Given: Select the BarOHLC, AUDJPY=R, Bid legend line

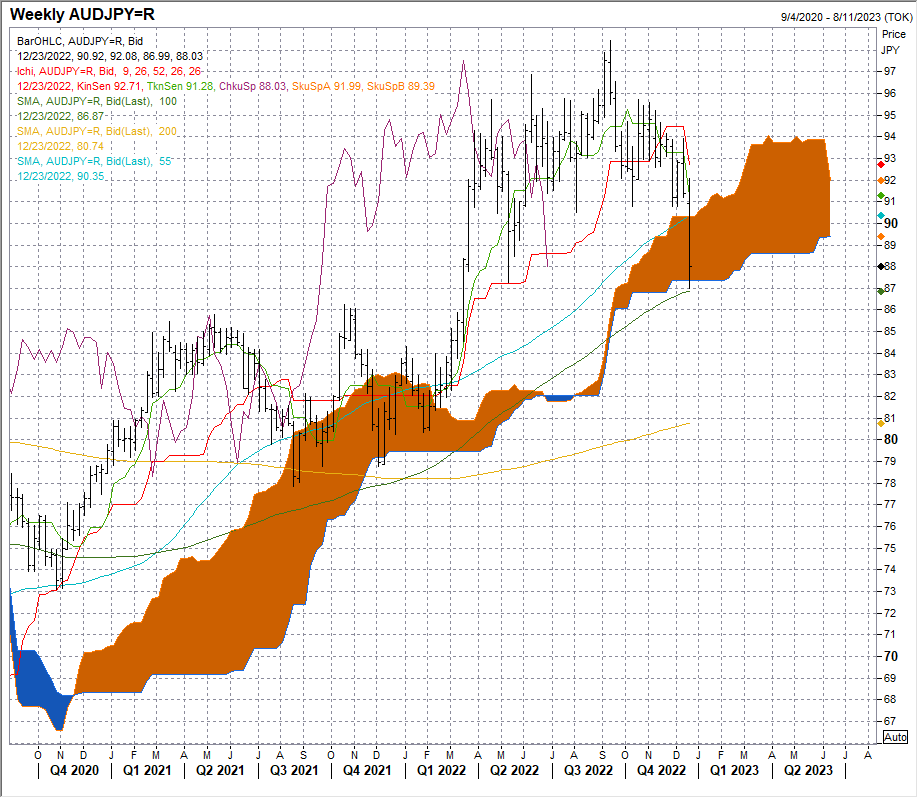Looking at the screenshot, I should pos(80,41).
